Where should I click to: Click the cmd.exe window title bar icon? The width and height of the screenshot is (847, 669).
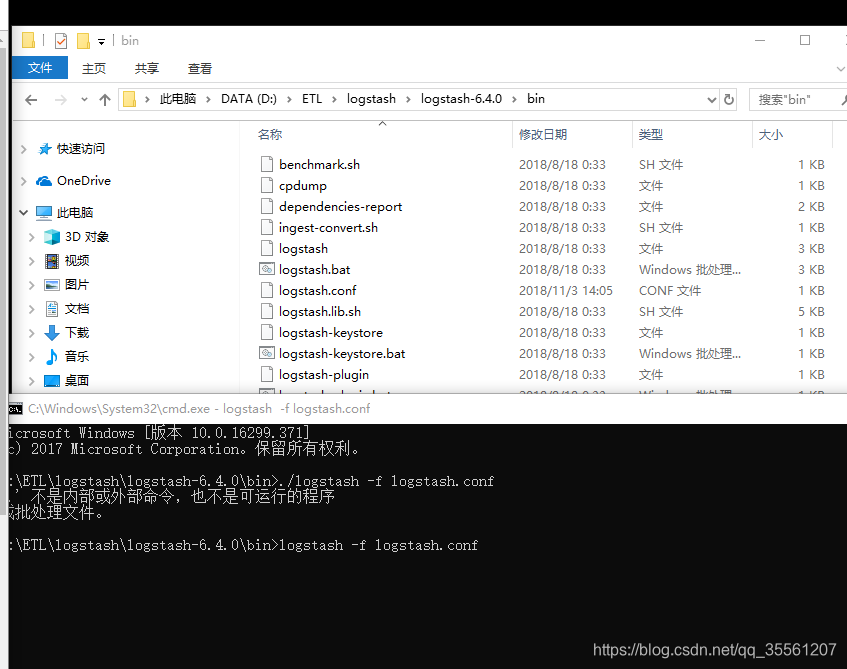click(16, 409)
